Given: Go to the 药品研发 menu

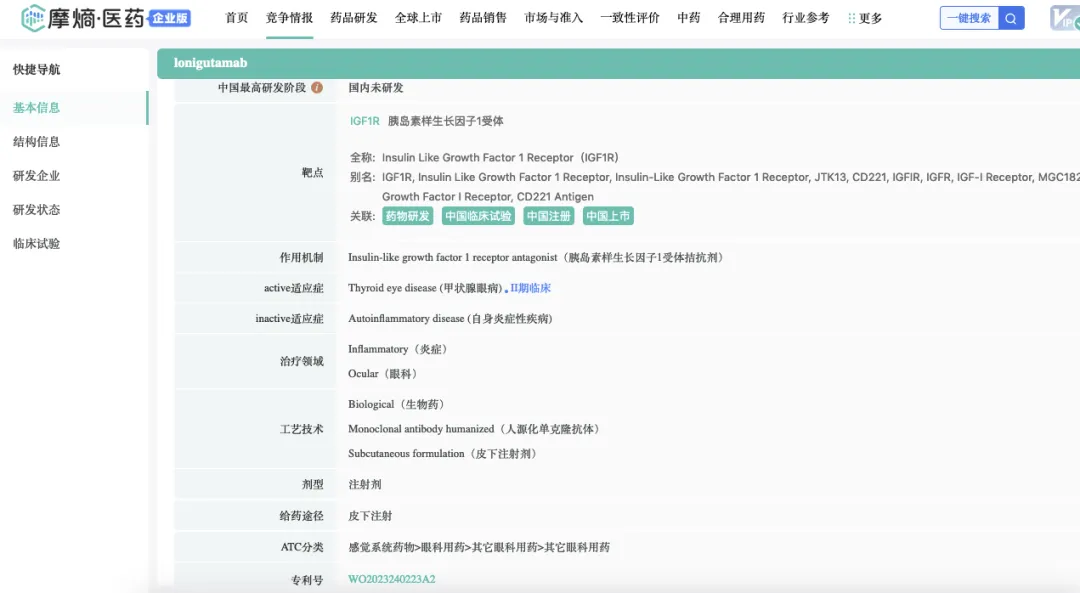Looking at the screenshot, I should [354, 18].
